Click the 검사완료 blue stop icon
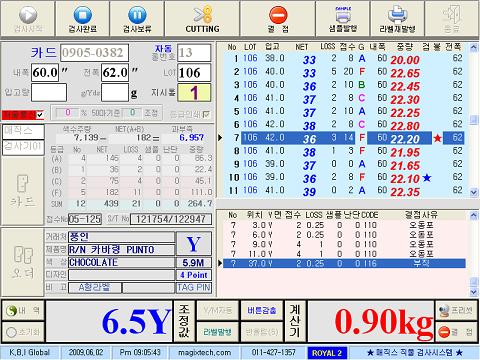This screenshot has height=360, width=480. [x=83, y=15]
